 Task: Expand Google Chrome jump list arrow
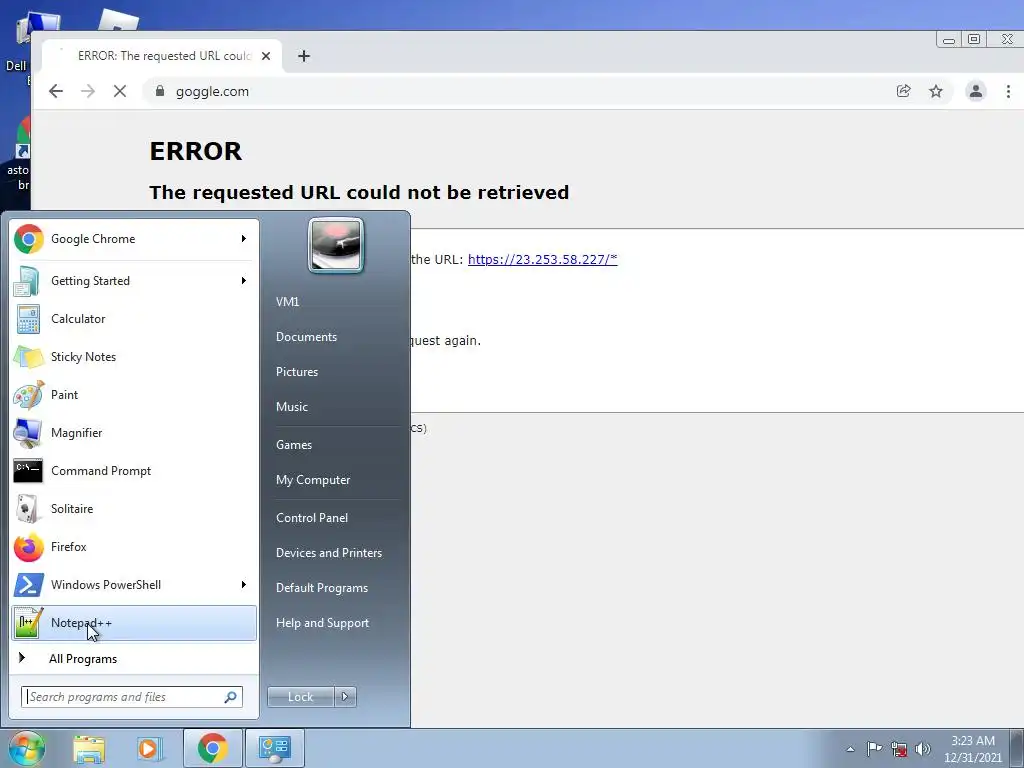[244, 239]
